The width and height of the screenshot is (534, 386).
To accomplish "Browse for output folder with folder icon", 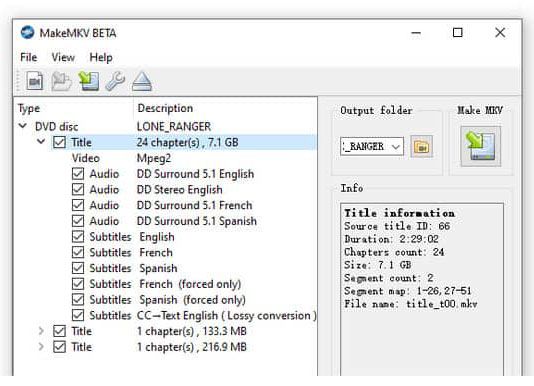I will (422, 146).
